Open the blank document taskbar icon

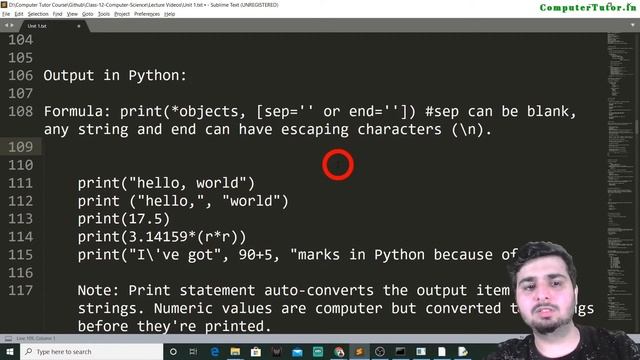[442, 351]
